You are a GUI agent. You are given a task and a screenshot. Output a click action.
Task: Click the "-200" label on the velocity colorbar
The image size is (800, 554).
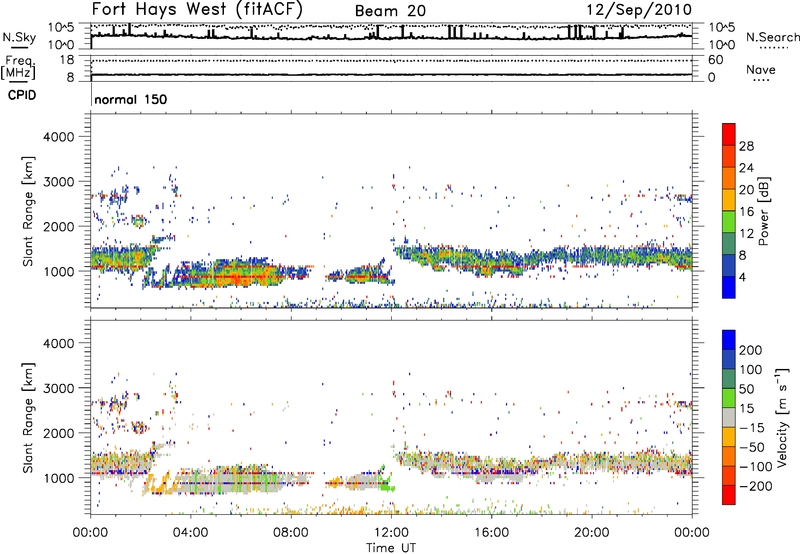click(756, 486)
